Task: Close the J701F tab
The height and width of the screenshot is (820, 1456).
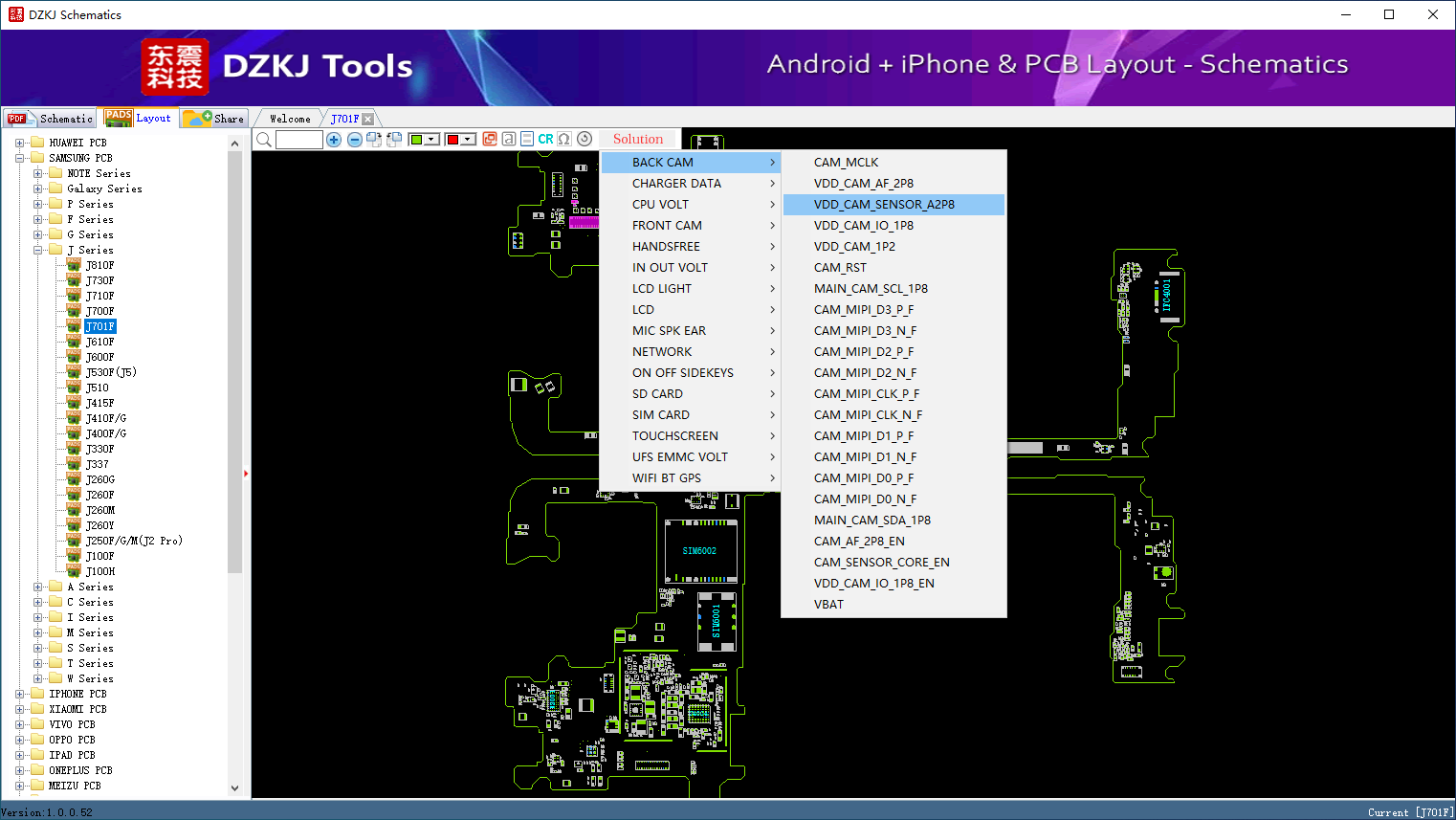Action: tap(367, 119)
